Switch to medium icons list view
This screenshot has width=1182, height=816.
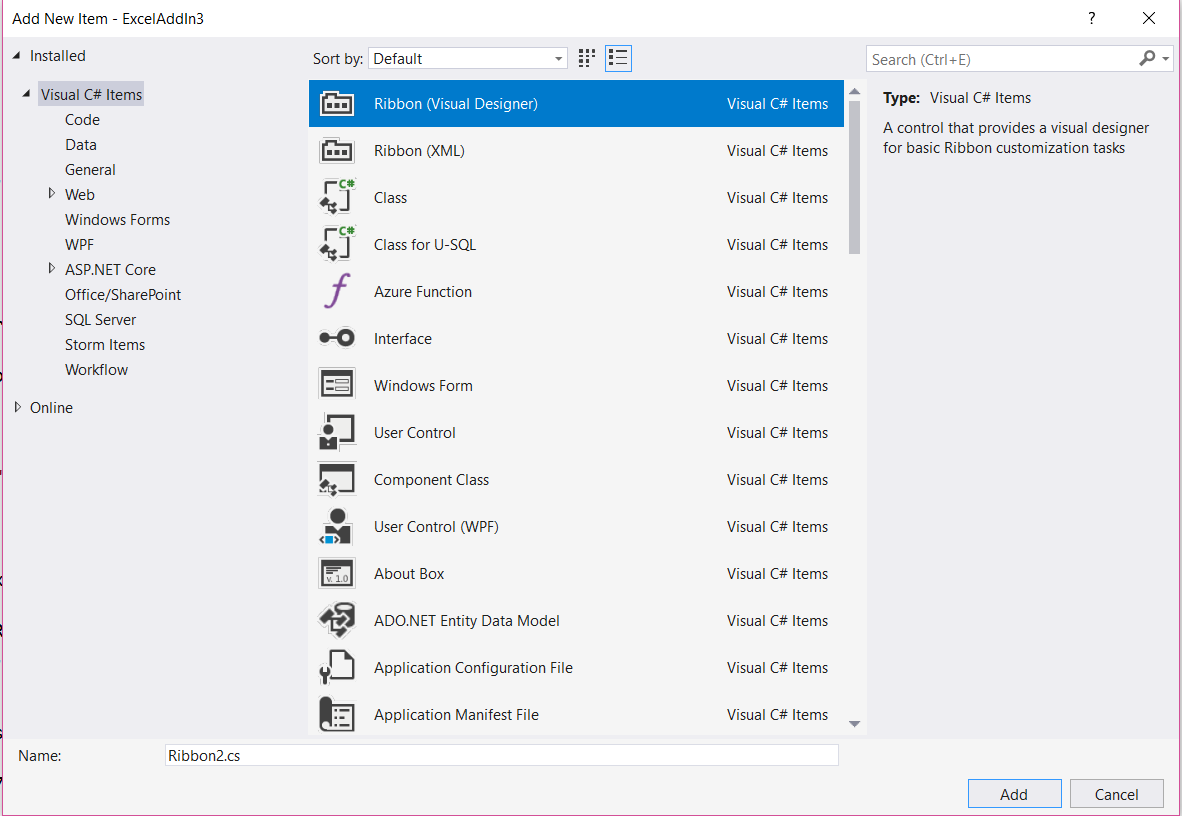click(x=618, y=58)
